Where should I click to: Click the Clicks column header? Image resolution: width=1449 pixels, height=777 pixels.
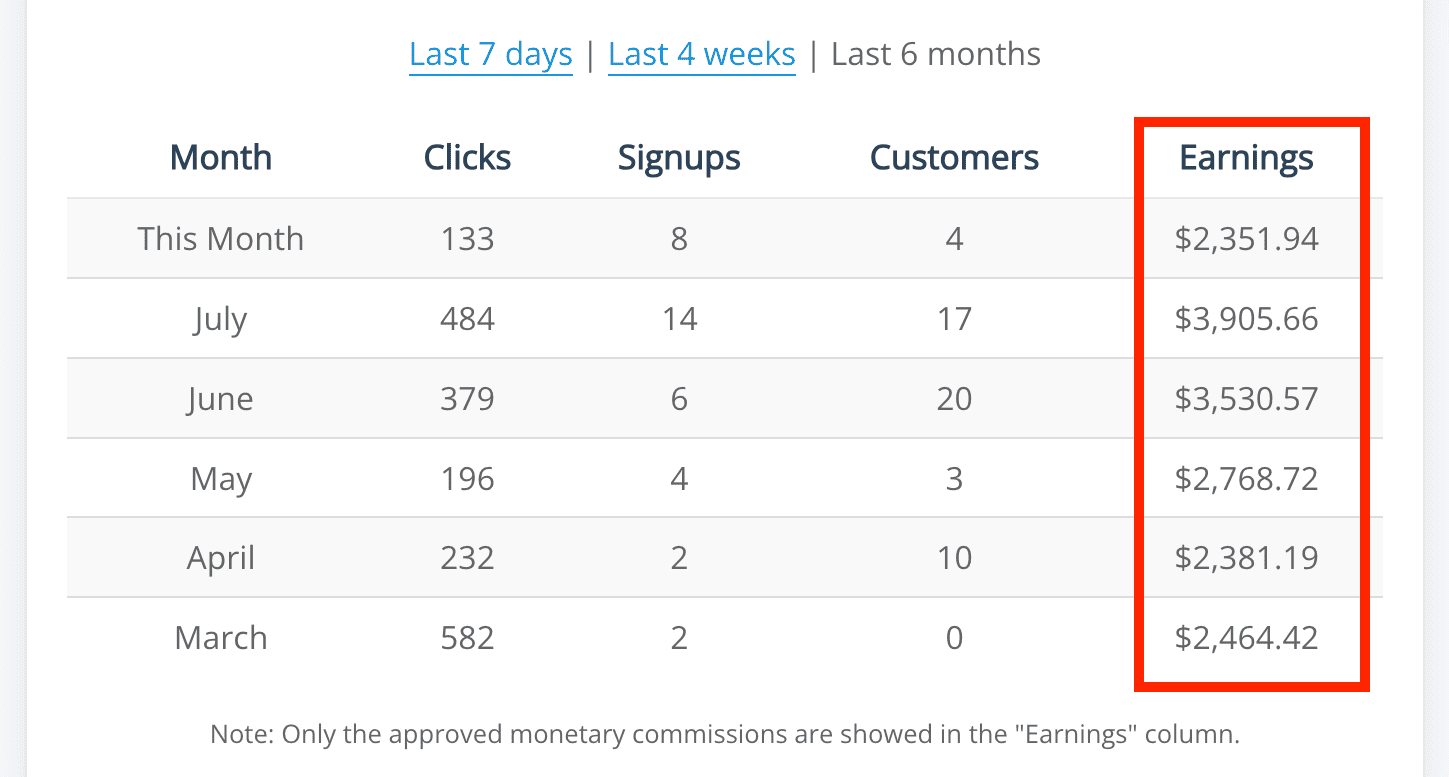coord(467,157)
